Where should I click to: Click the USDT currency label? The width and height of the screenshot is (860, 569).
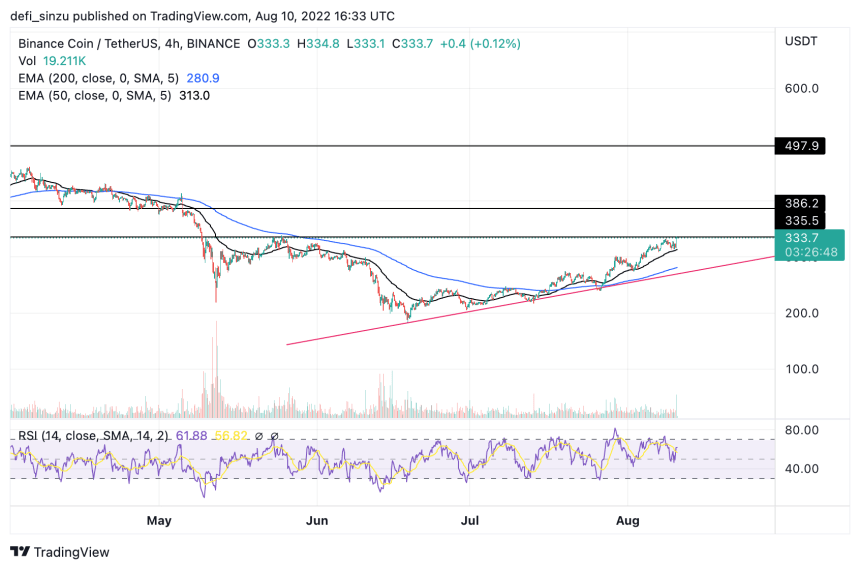pos(801,41)
